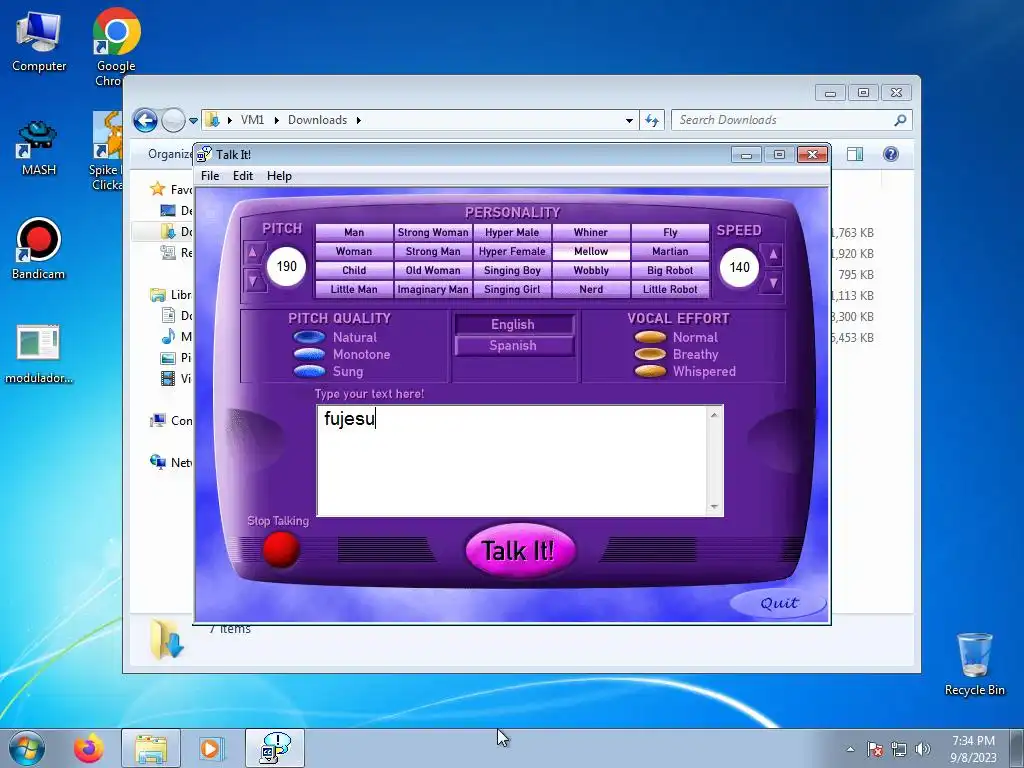Viewport: 1024px width, 768px height.
Task: Open the Windows Start menu
Action: pyautogui.click(x=27, y=749)
